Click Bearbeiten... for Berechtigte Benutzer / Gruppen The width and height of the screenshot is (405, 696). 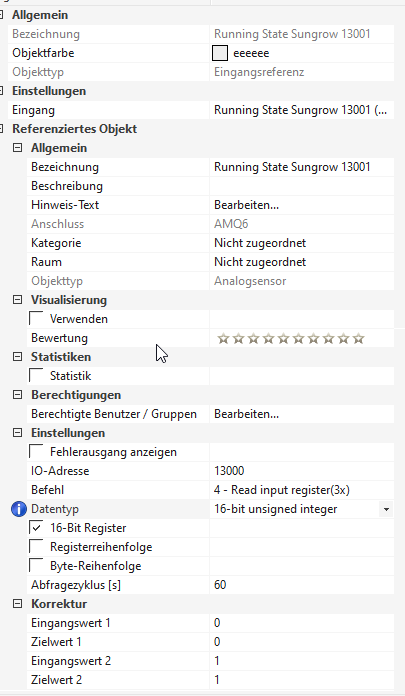246,414
